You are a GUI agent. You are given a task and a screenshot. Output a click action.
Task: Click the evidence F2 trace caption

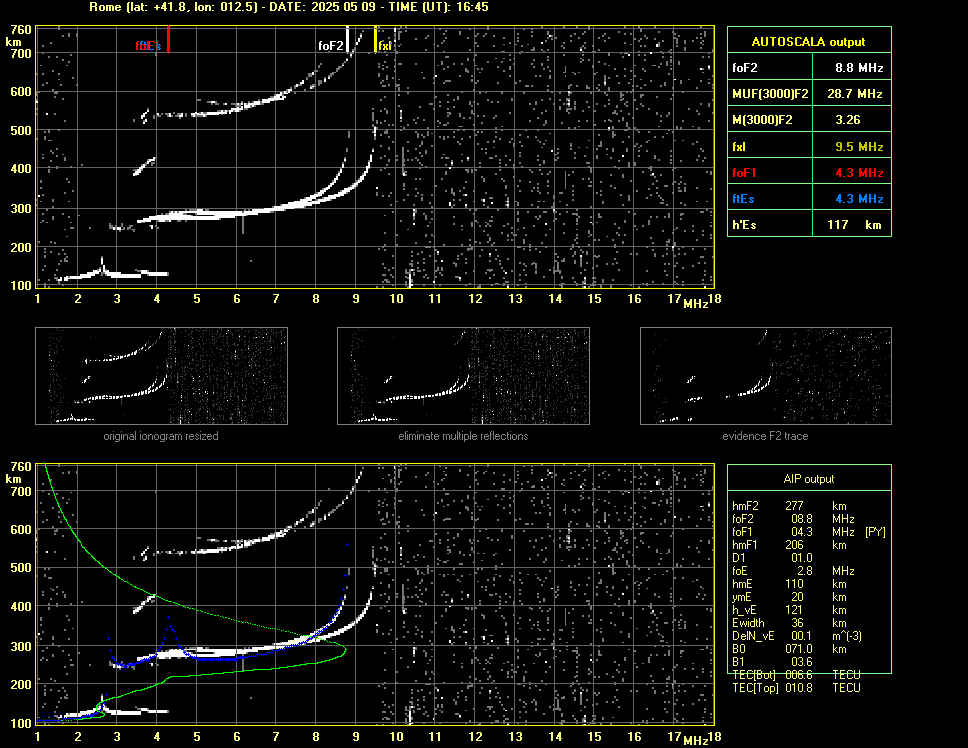766,436
